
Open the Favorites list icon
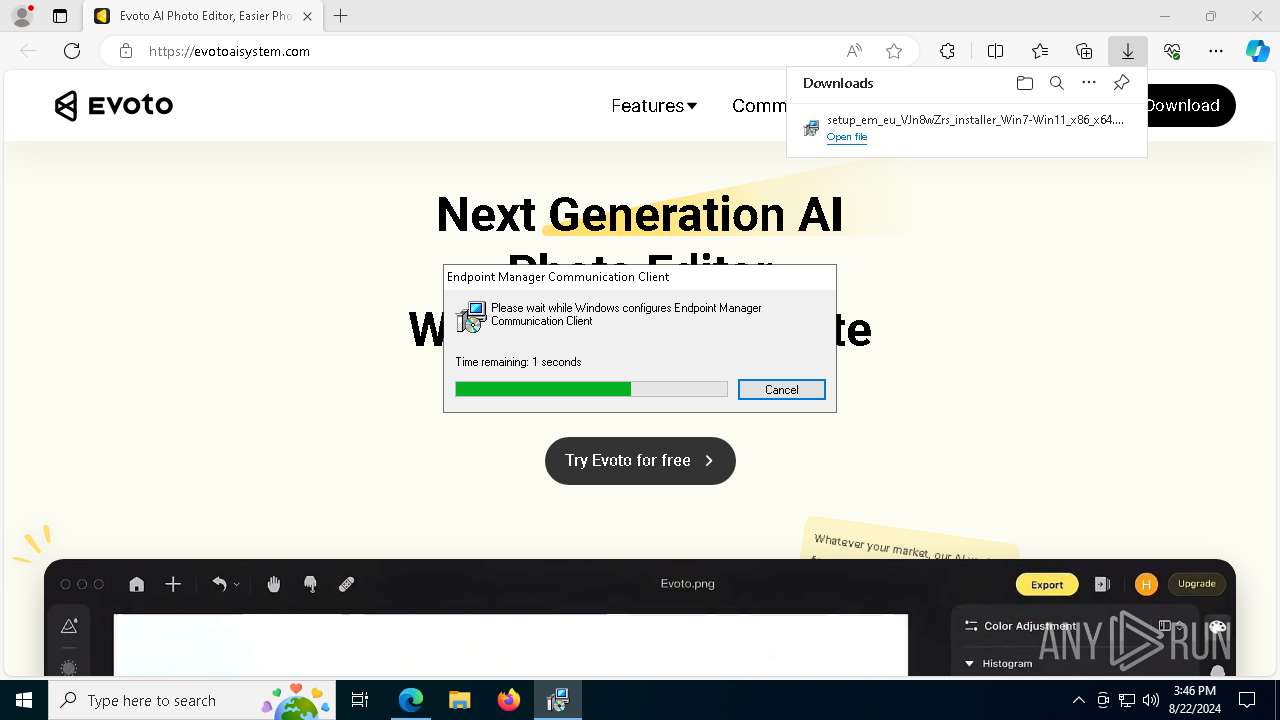1040,51
